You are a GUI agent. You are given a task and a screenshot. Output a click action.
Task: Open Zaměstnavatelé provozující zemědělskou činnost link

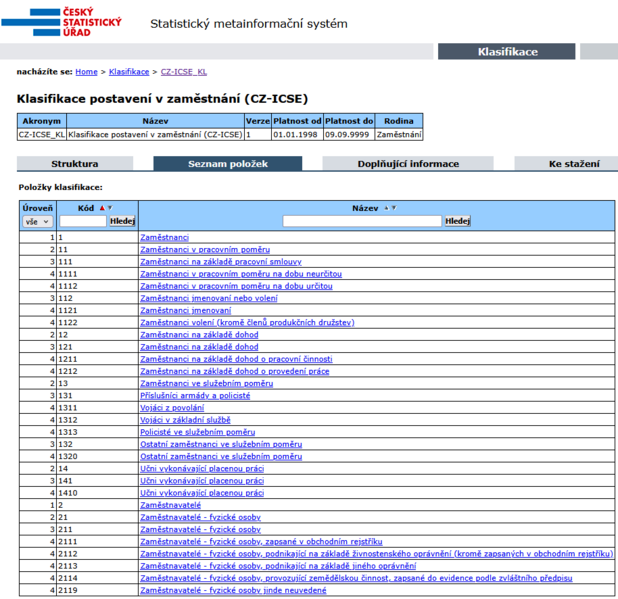tap(356, 578)
